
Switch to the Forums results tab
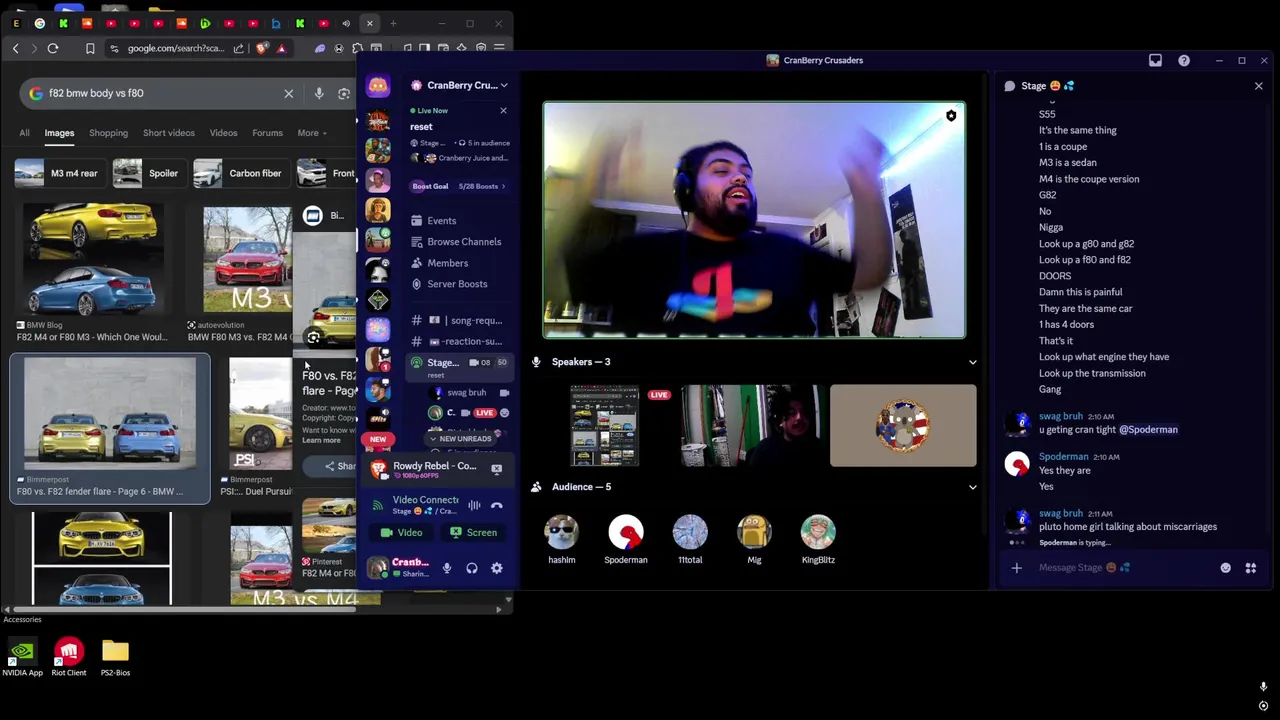coord(267,133)
